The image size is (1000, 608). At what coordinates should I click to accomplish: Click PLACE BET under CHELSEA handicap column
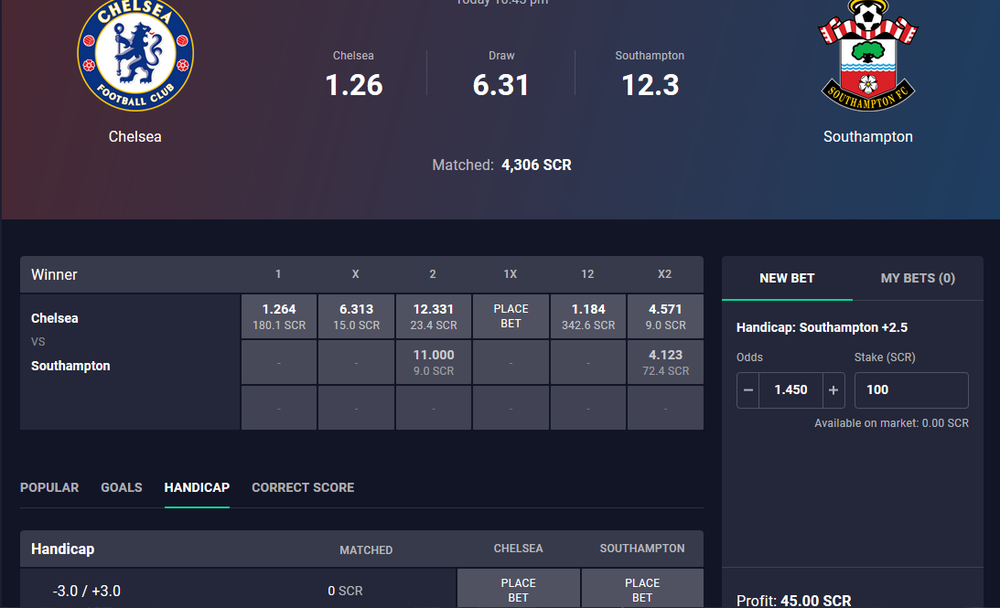(518, 589)
